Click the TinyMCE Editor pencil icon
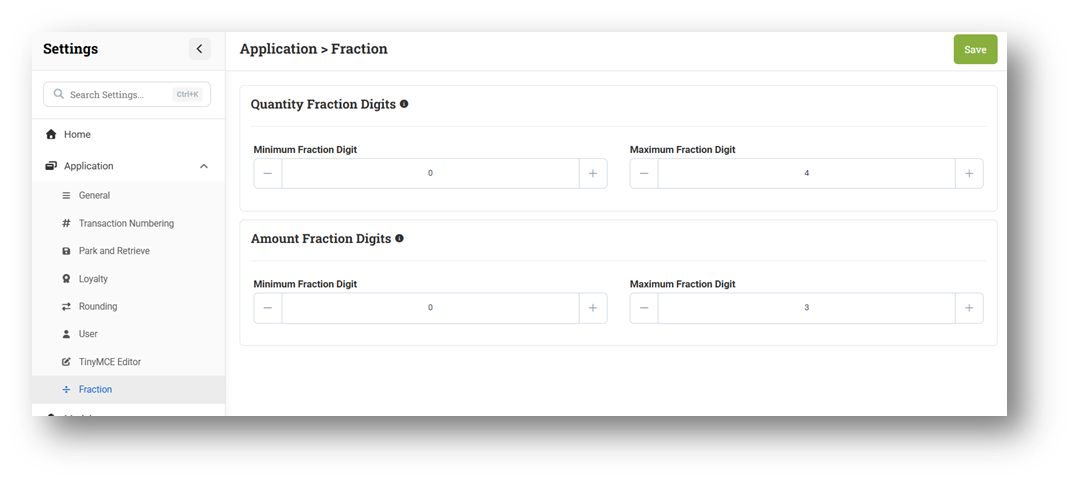The height and width of the screenshot is (481, 1072). click(x=66, y=362)
